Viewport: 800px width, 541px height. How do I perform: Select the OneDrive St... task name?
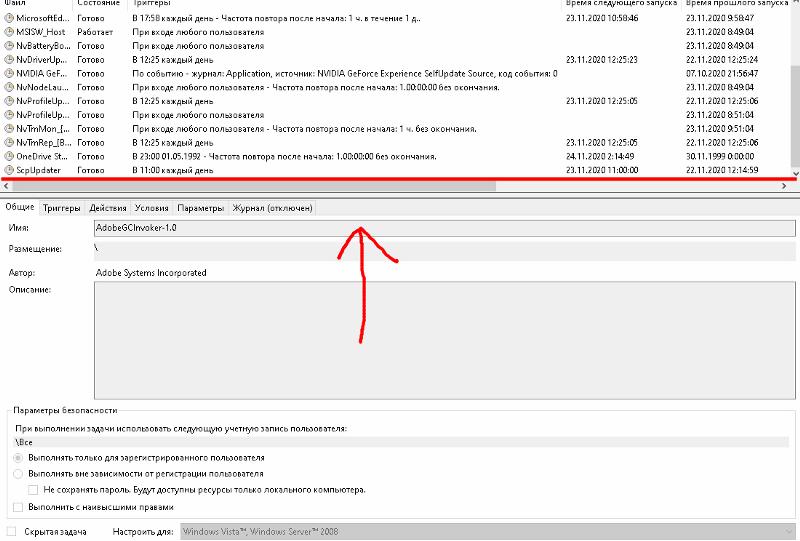point(42,156)
